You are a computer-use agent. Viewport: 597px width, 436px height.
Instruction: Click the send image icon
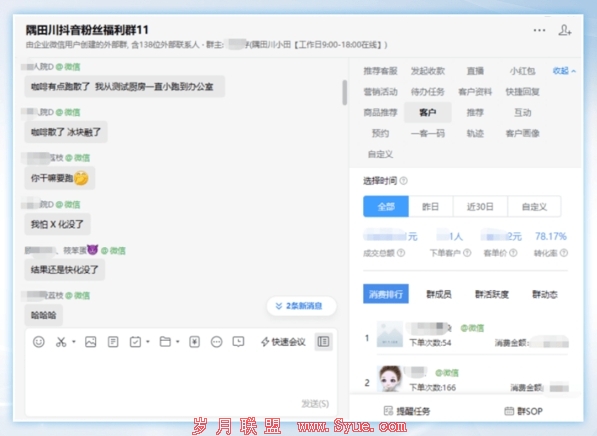point(91,342)
